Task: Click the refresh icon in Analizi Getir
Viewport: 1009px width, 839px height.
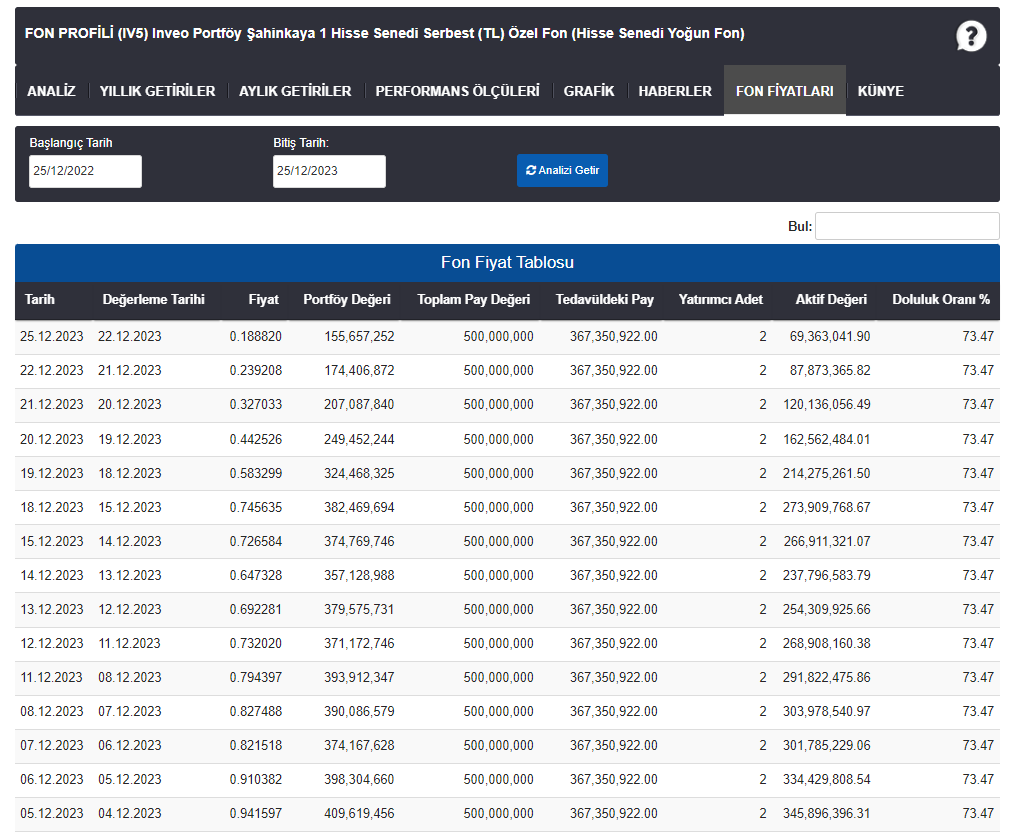Action: [x=531, y=171]
